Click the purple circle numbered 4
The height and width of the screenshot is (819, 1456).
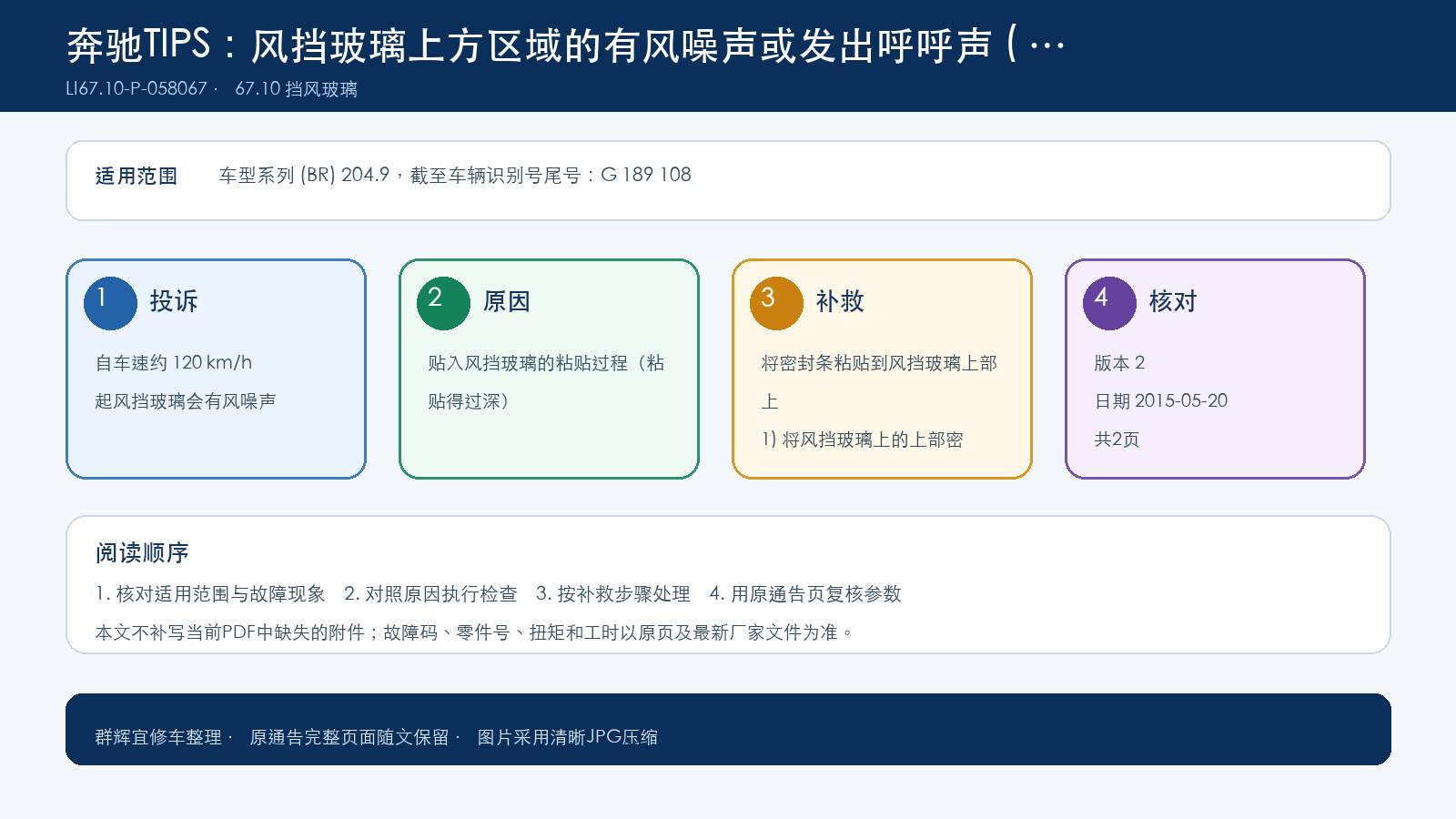pyautogui.click(x=1109, y=303)
